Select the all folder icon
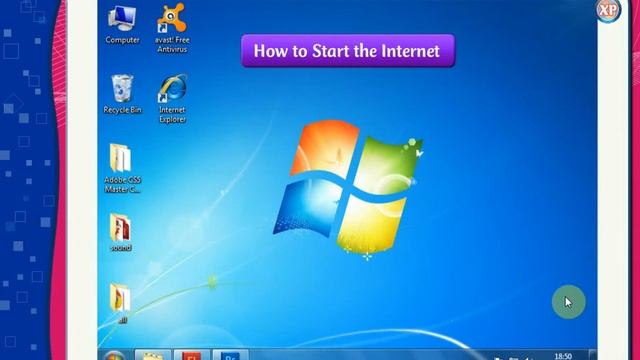 click(121, 304)
